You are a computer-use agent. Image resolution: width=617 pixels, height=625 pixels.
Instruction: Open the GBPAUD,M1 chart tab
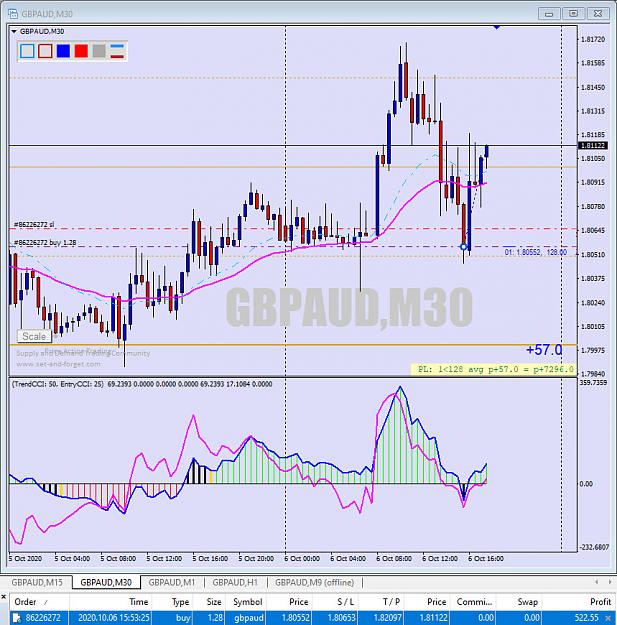(x=171, y=582)
